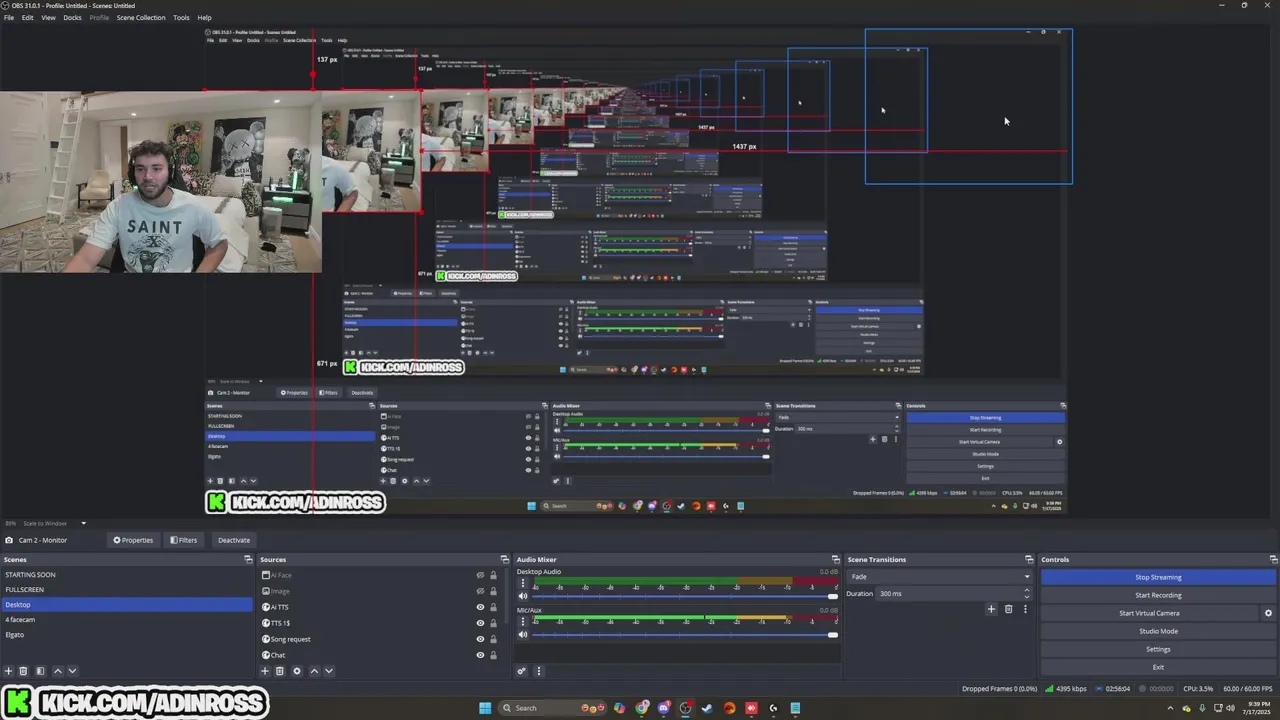Add a new scene with the plus icon
The width and height of the screenshot is (1280, 720).
[9, 671]
